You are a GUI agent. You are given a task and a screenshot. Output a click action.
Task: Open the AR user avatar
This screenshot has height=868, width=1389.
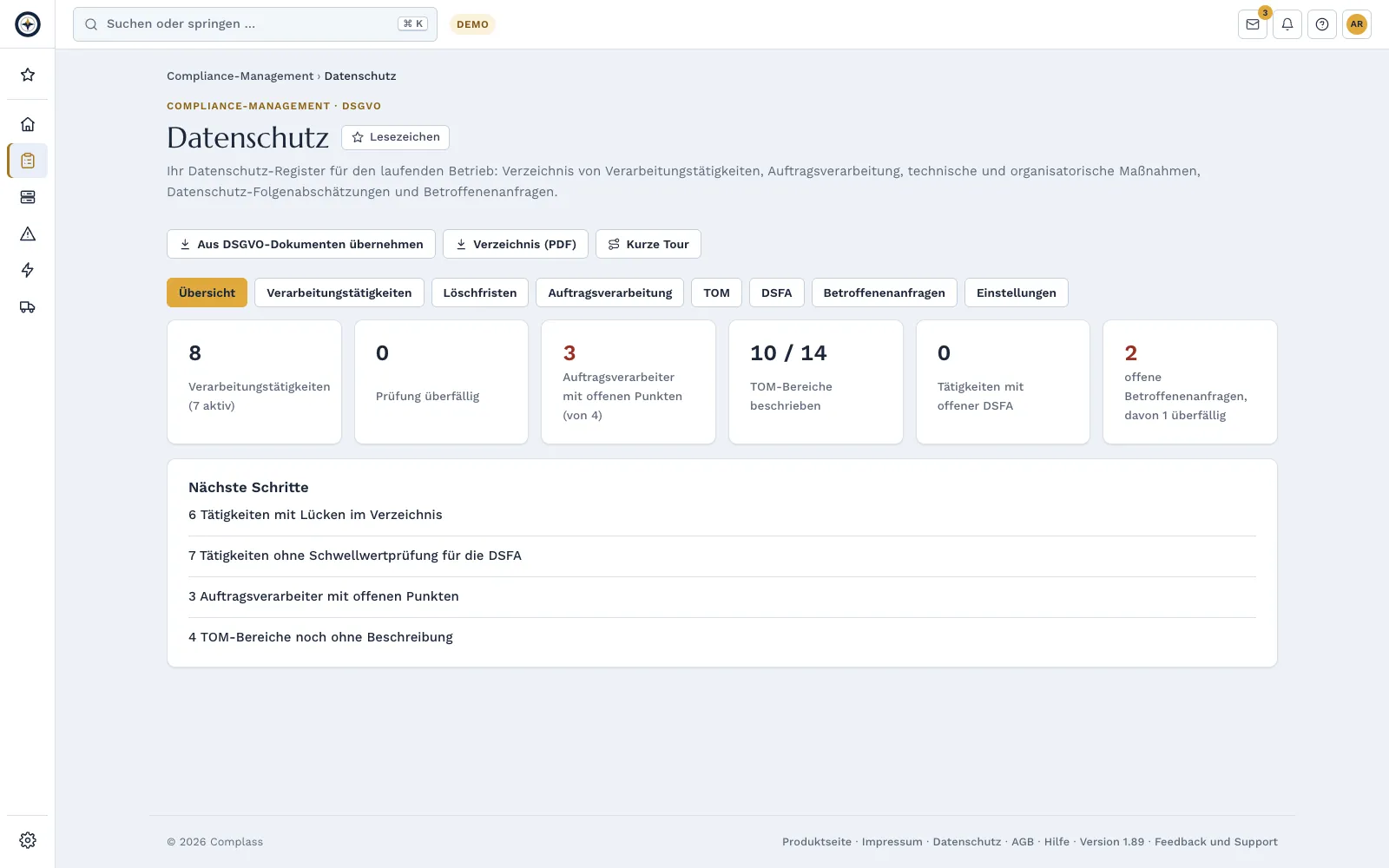point(1357,24)
